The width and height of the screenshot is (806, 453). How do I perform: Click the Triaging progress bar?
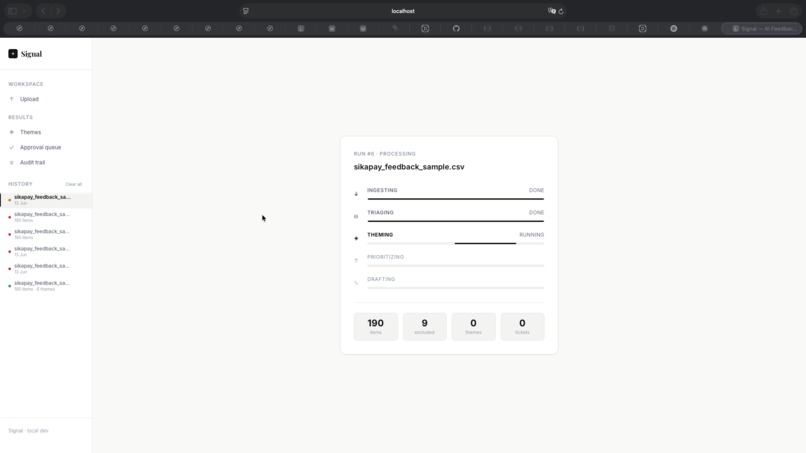point(455,221)
